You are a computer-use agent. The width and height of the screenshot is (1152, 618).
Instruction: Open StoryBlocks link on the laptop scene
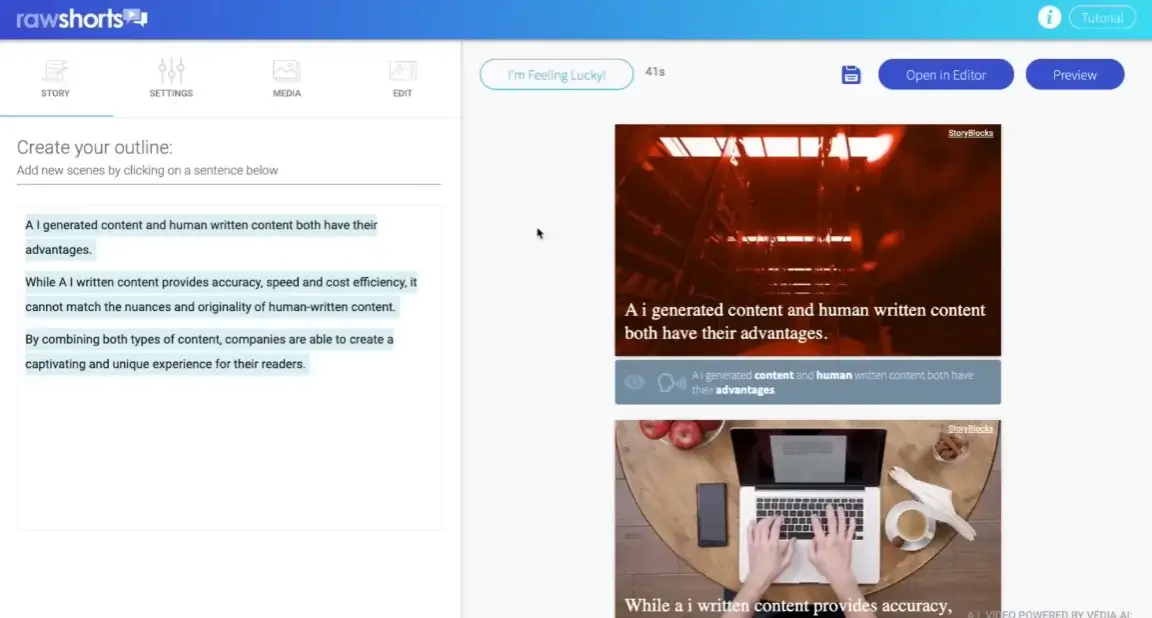[970, 428]
